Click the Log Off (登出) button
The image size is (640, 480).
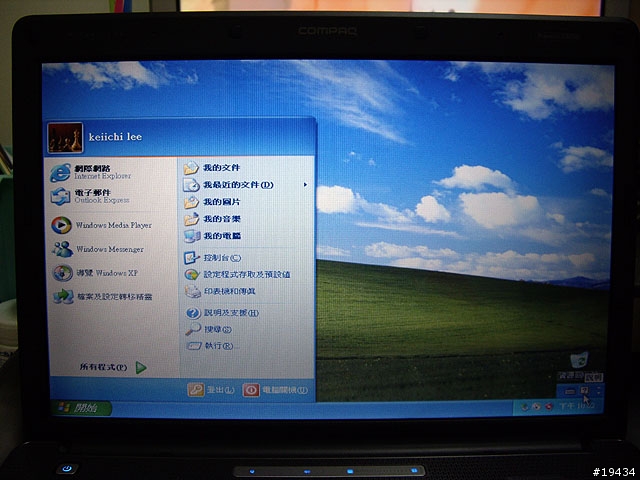[211, 390]
